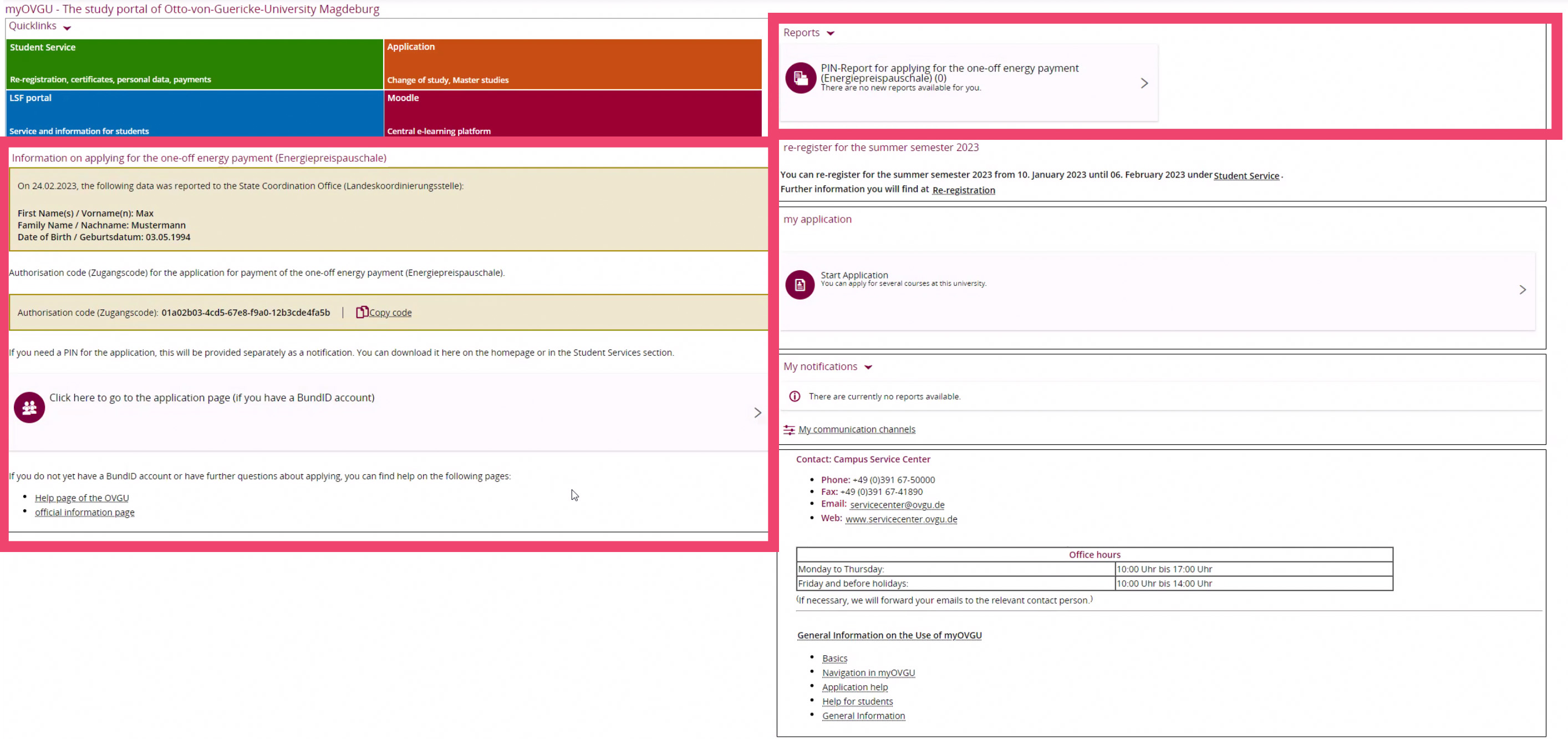Click the Copy code link
The image size is (1568, 739).
coord(390,312)
